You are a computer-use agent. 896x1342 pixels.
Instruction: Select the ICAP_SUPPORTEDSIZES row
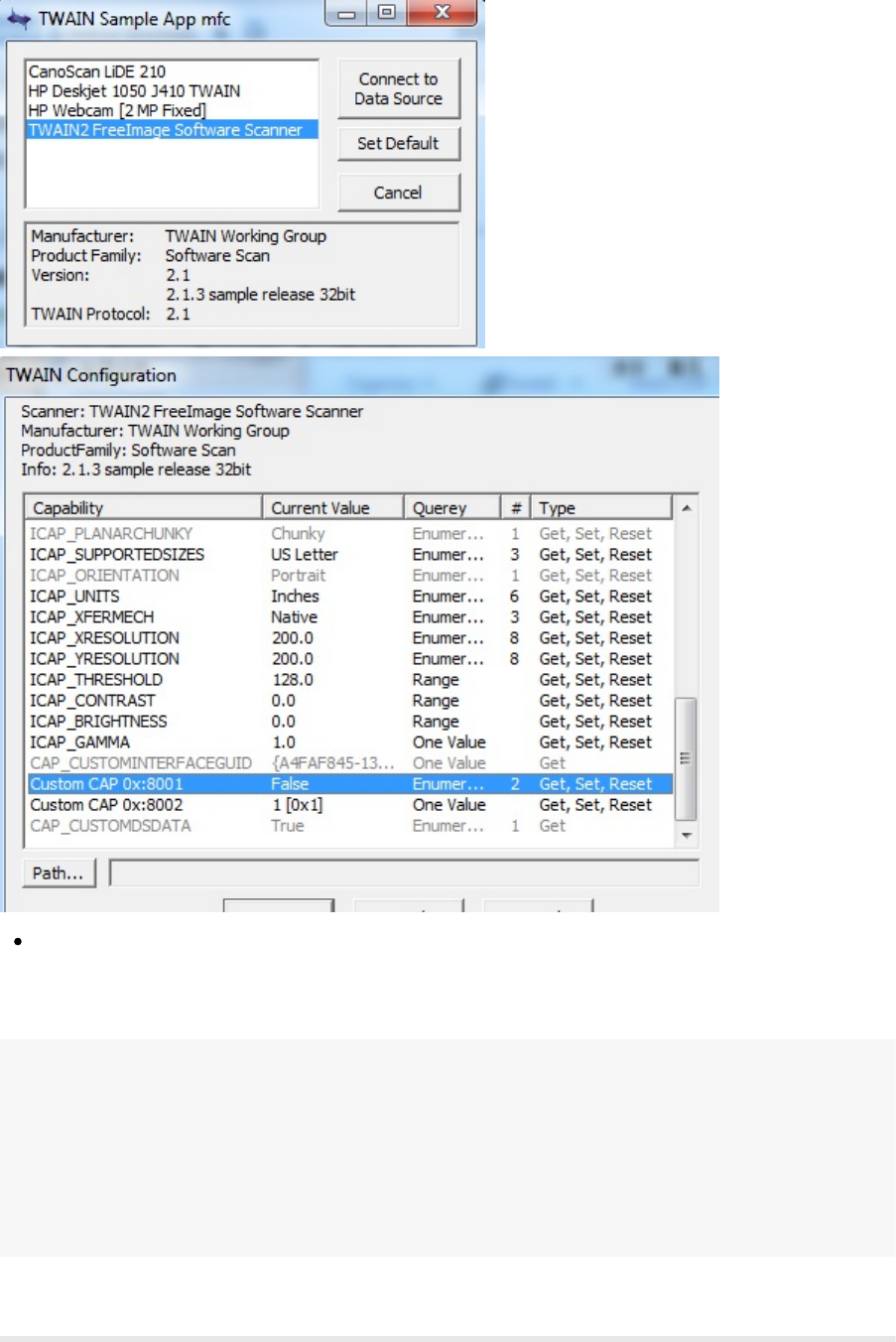tap(349, 555)
